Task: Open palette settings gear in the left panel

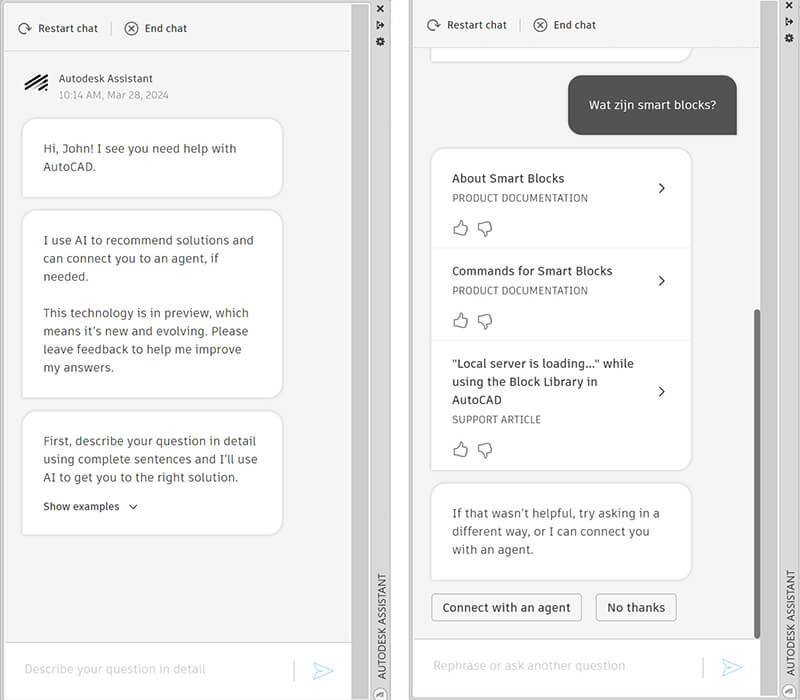Action: coord(380,41)
